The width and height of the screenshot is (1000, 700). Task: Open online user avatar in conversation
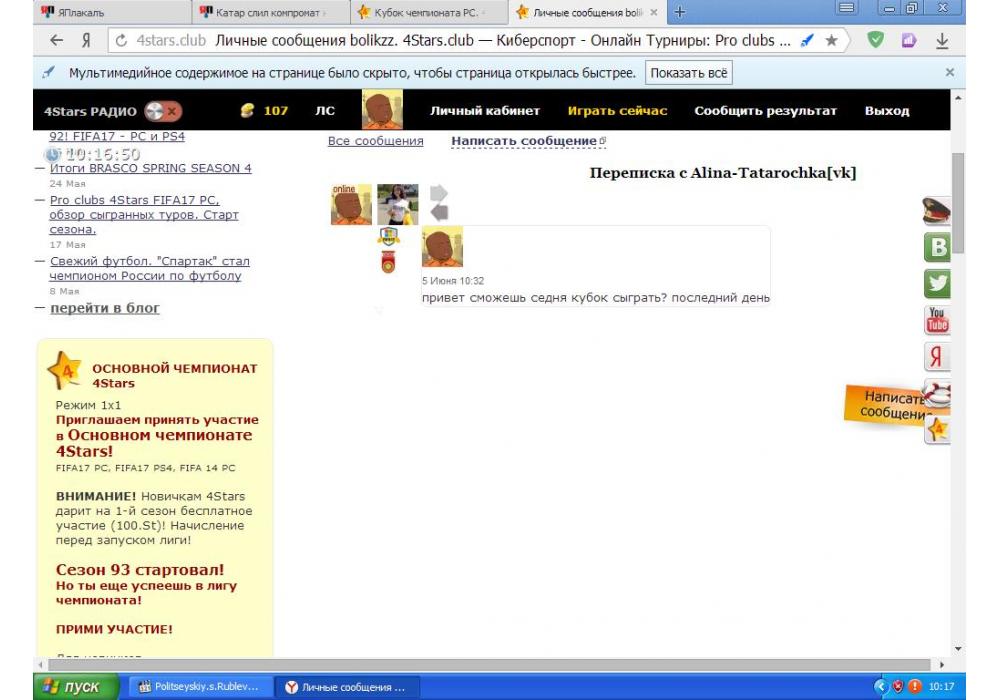click(351, 205)
